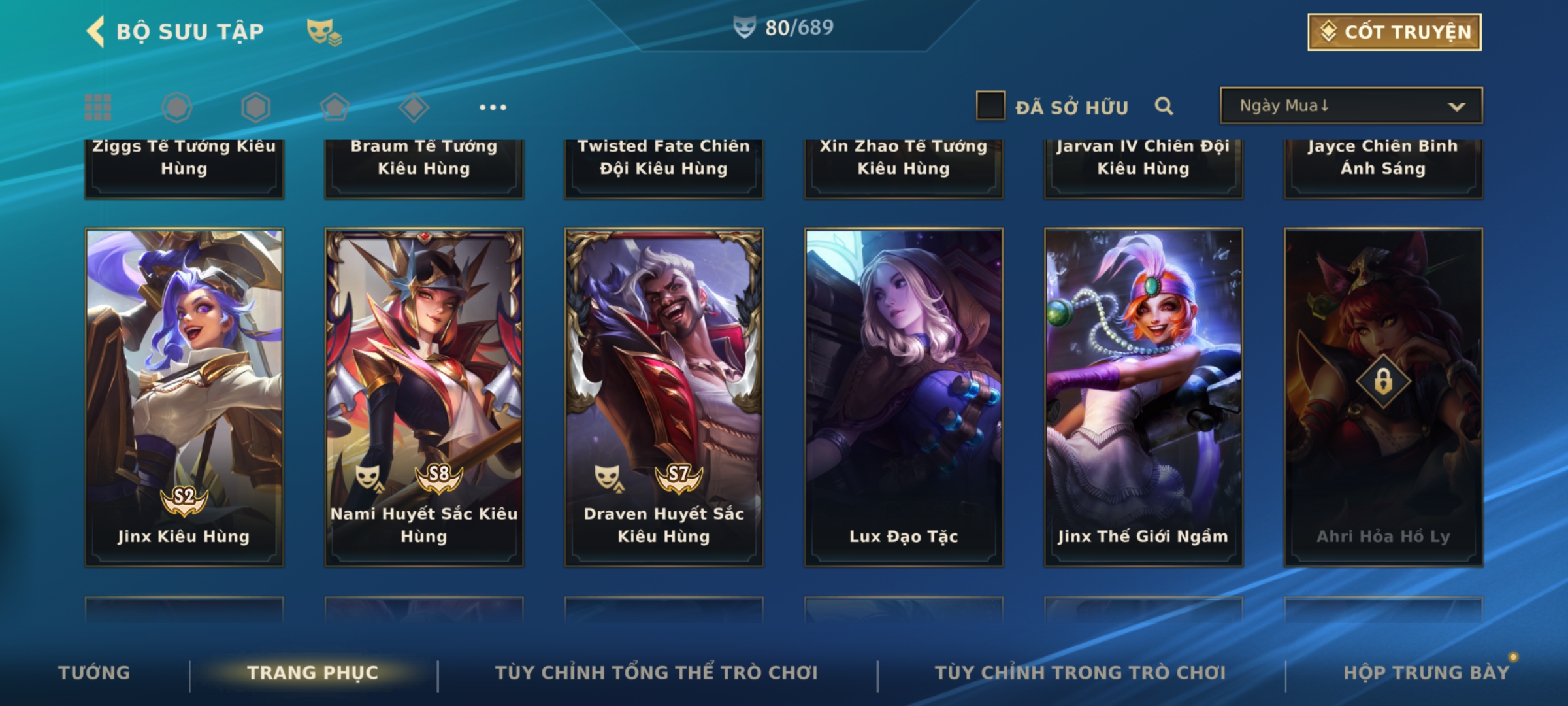Switch to Tùy Chỉnh Trong Trò Chơi tab
Screen dimensions: 1568x706
pyautogui.click(x=1081, y=673)
